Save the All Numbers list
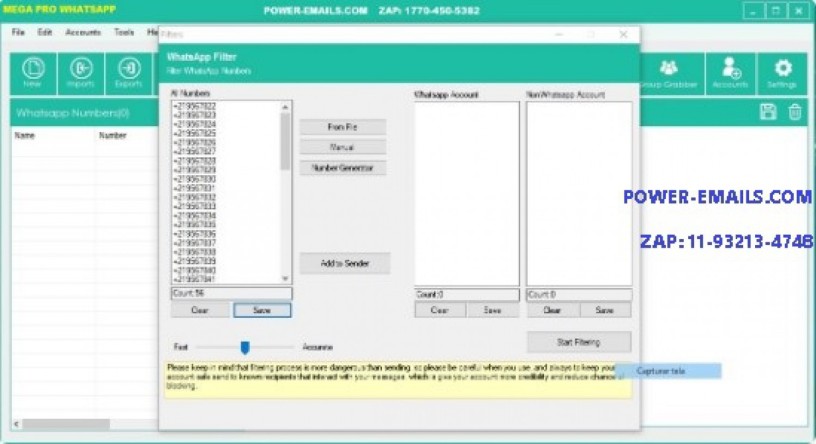Viewport: 816px width, 444px height. 262,310
